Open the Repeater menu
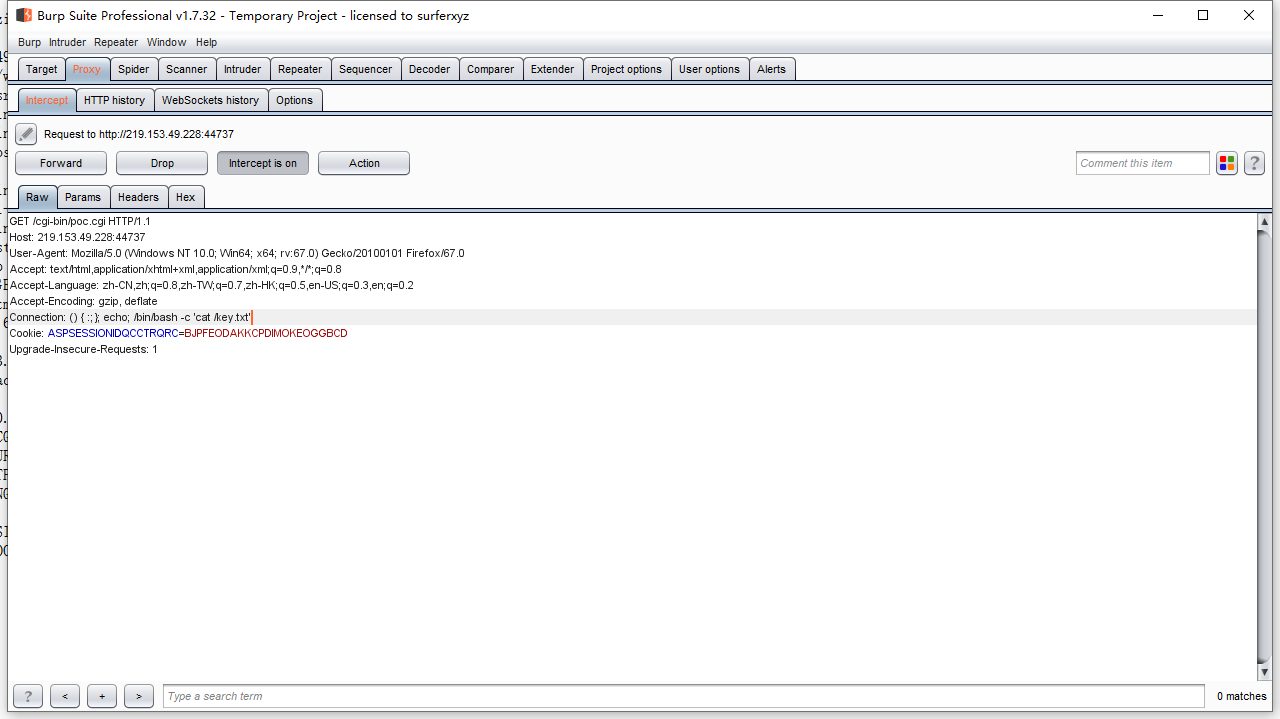 pyautogui.click(x=116, y=42)
